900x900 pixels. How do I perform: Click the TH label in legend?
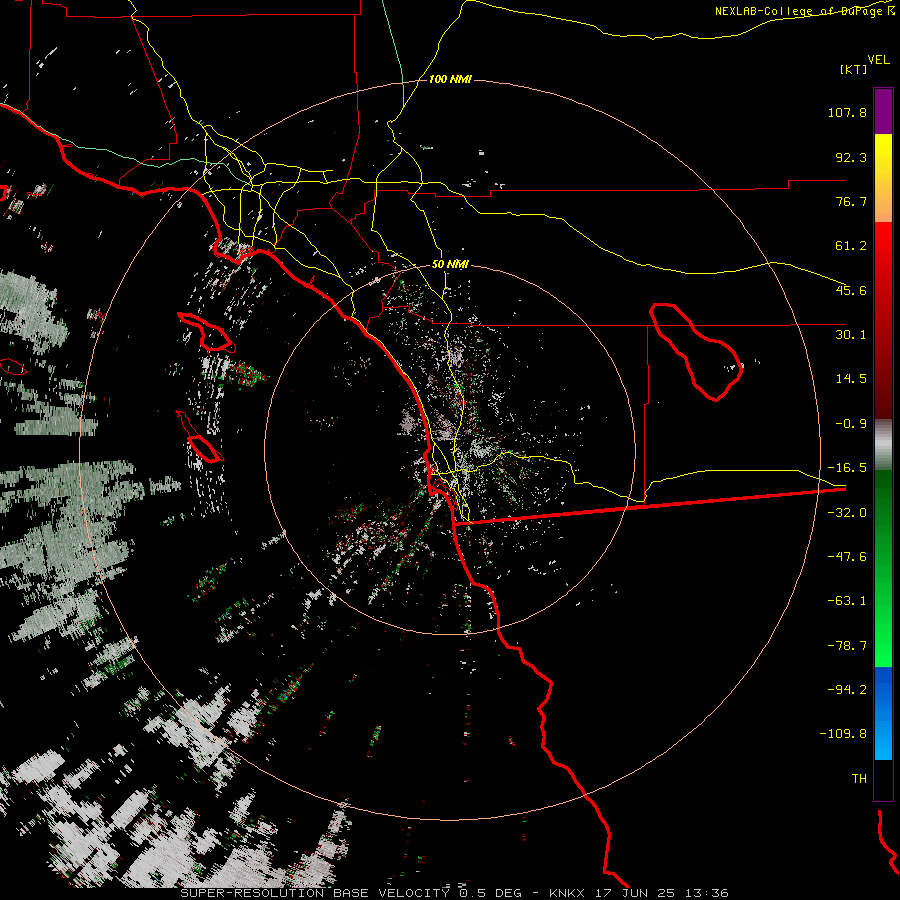[x=859, y=779]
